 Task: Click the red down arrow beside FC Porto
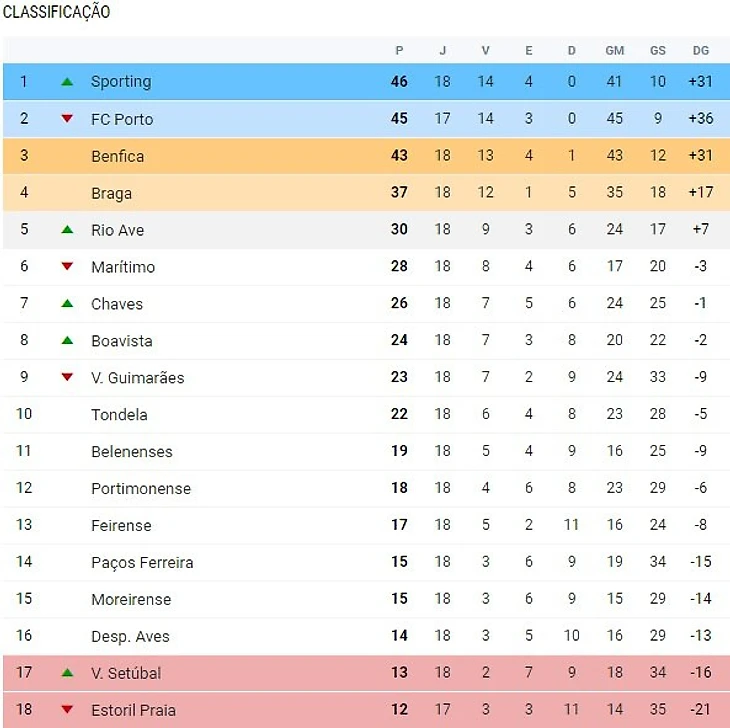tap(67, 119)
